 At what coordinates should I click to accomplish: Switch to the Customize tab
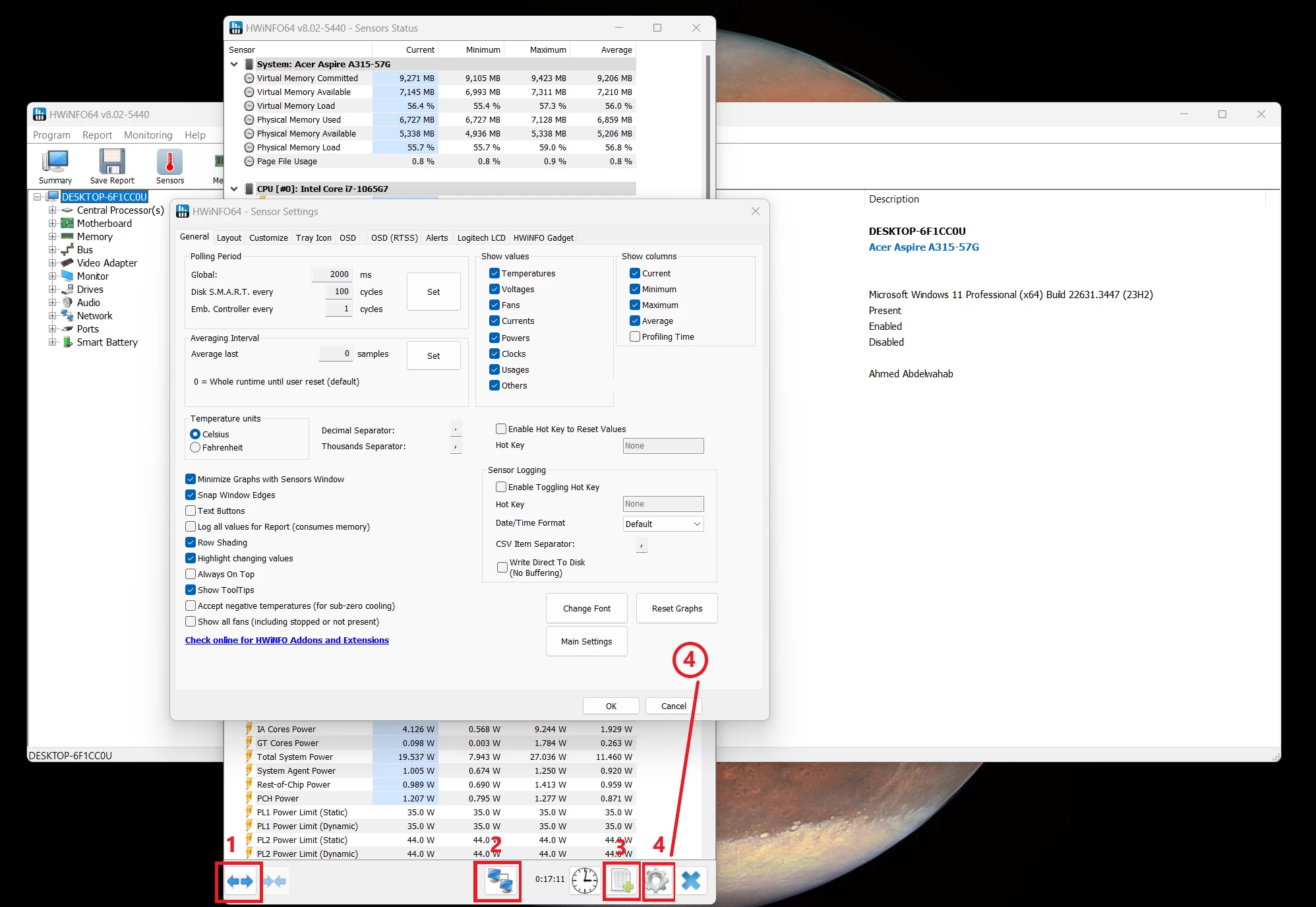268,237
